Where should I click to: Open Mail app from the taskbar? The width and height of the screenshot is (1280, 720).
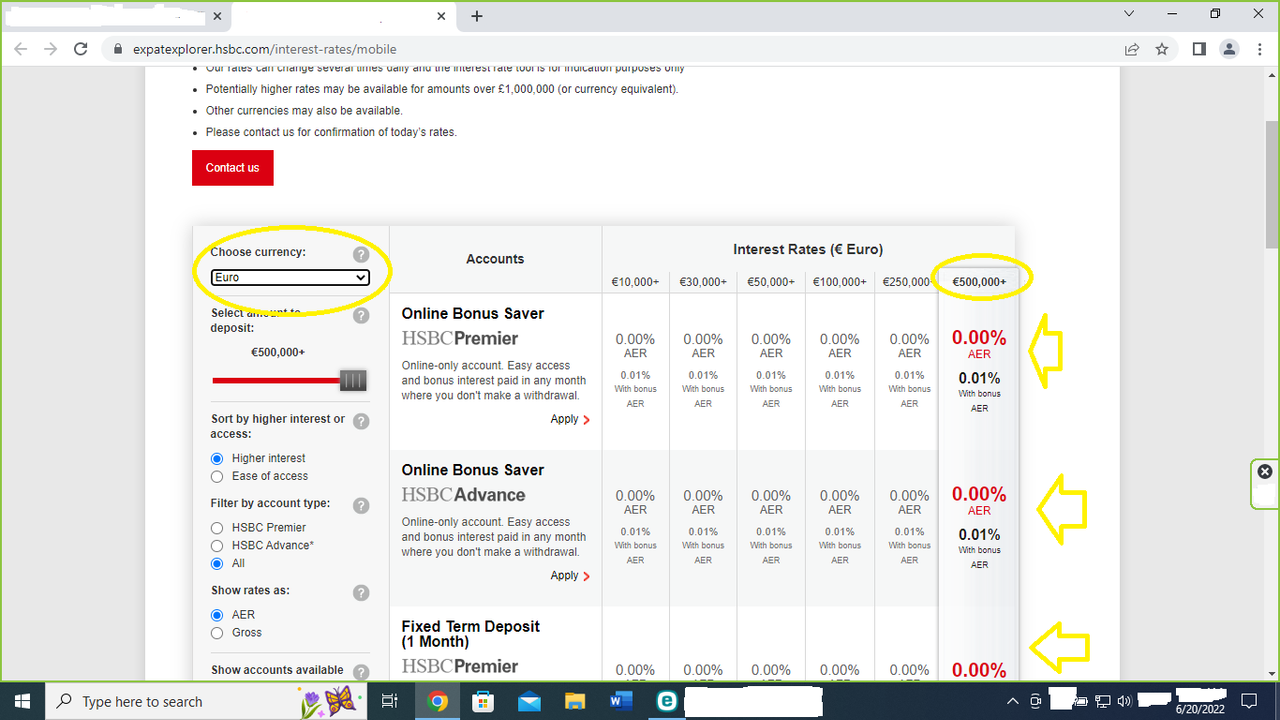(x=529, y=701)
